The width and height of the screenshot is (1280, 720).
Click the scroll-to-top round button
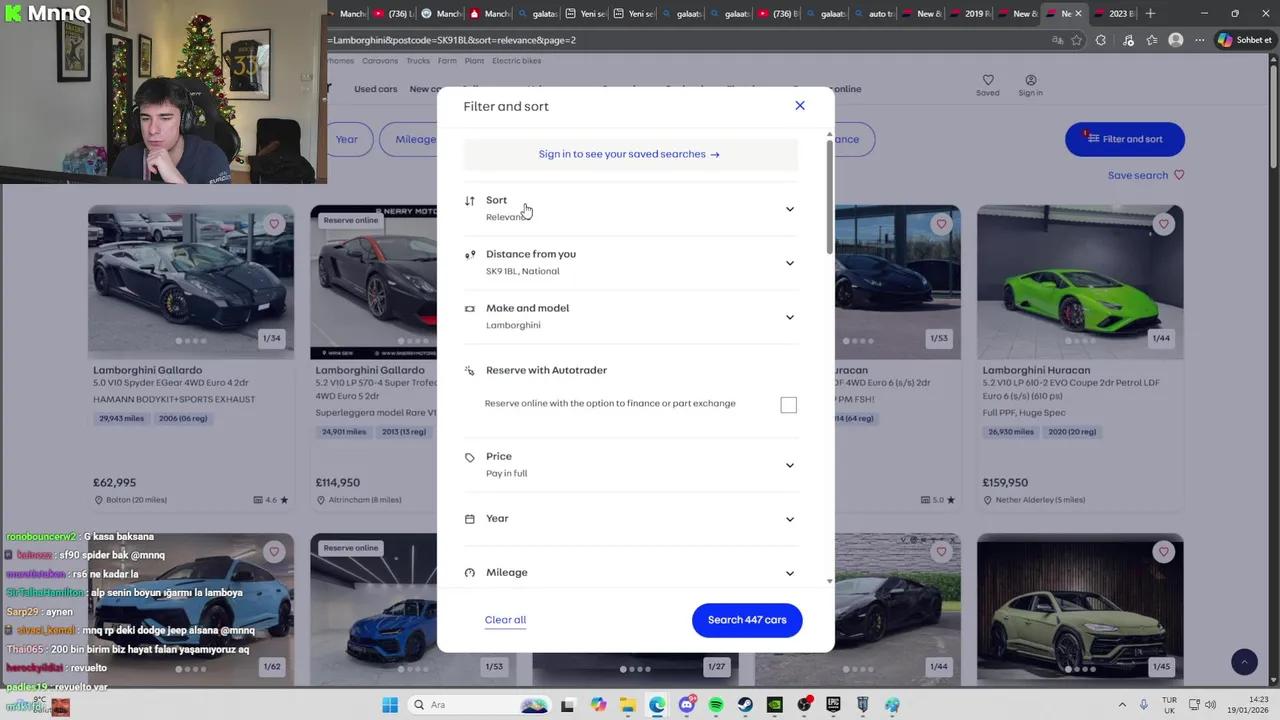tap(1244, 662)
